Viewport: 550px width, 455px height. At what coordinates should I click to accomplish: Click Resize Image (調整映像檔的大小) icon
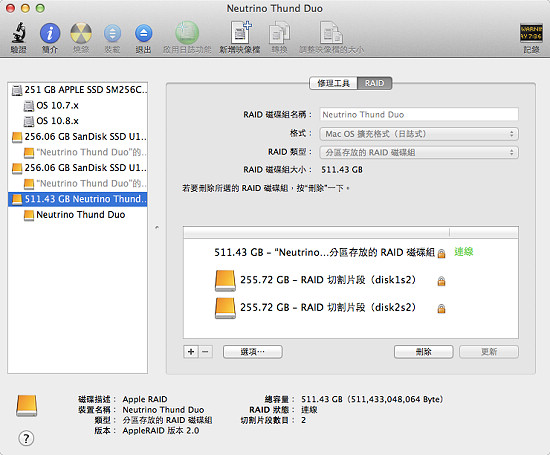(x=331, y=33)
